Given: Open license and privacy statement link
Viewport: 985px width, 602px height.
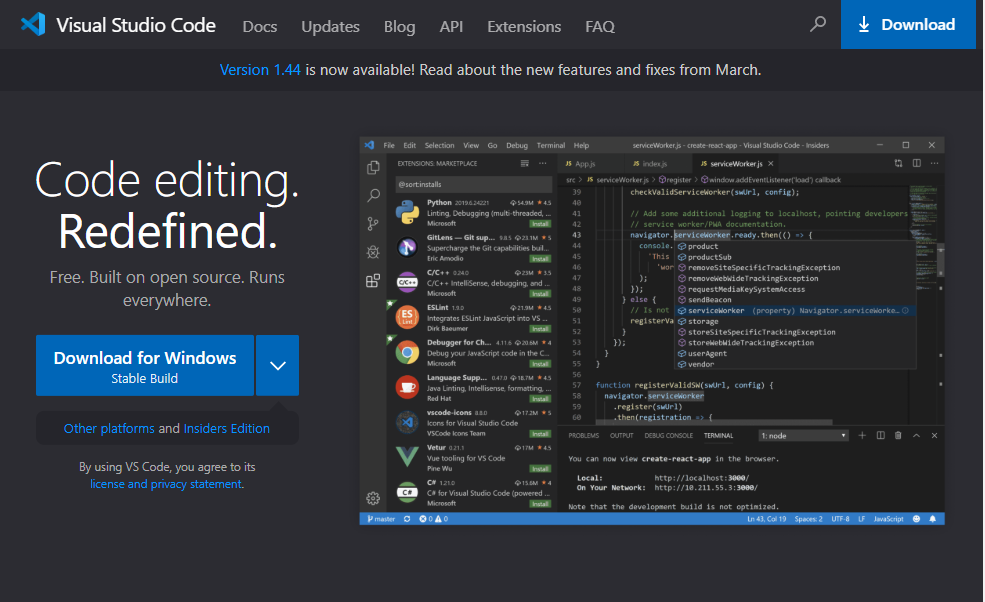Looking at the screenshot, I should pos(166,484).
